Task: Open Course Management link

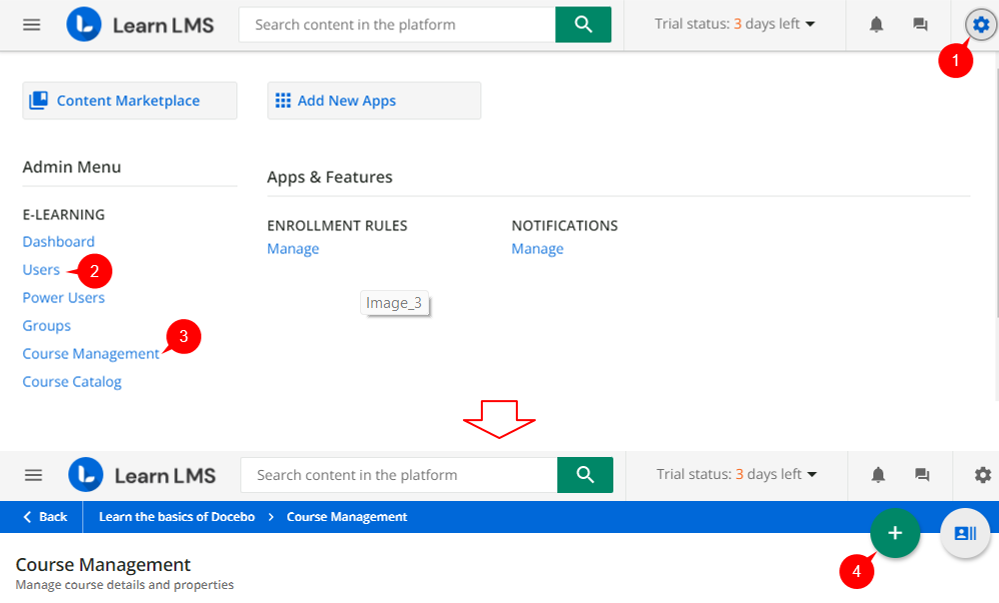Action: 90,354
